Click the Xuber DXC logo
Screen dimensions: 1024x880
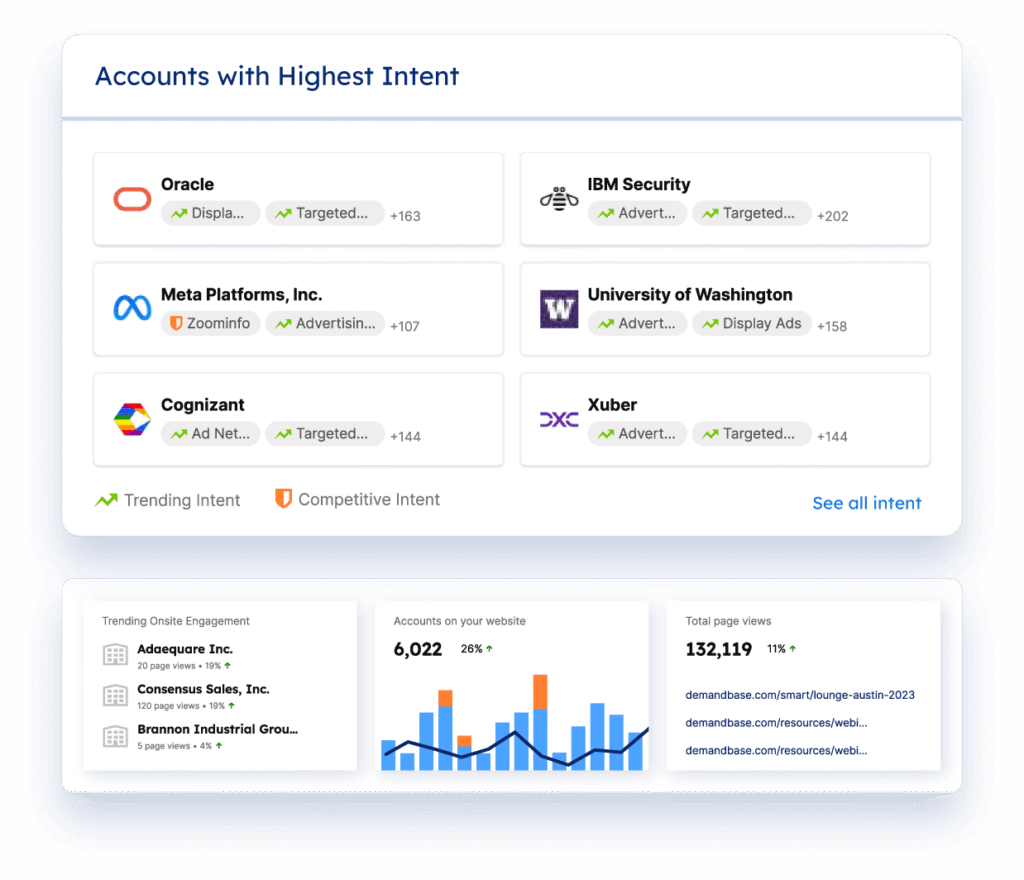tap(558, 419)
